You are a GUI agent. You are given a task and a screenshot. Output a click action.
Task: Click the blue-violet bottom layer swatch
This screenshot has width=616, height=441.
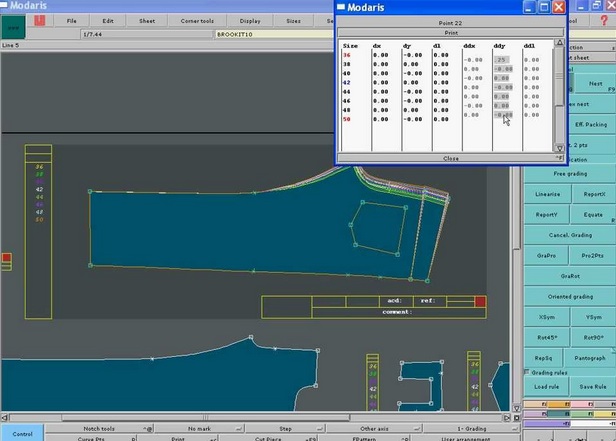pyautogui.click(x=547, y=424)
